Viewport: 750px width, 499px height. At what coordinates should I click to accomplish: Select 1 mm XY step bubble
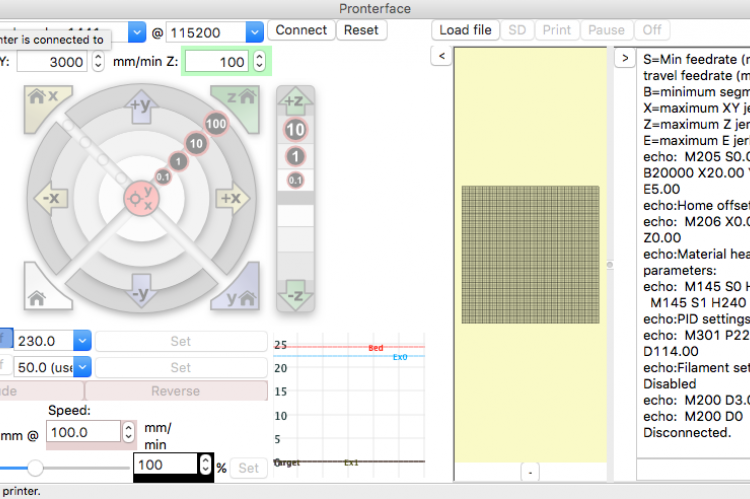(x=178, y=161)
